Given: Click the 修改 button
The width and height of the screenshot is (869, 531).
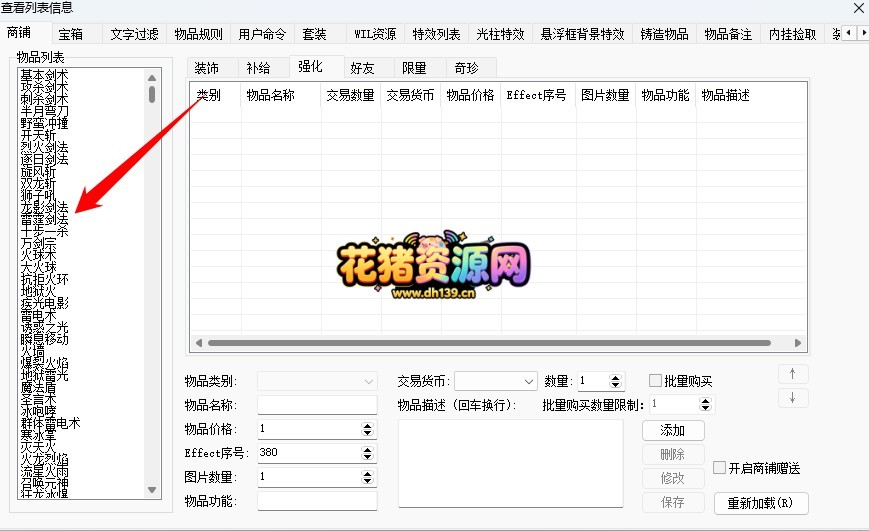Looking at the screenshot, I should point(673,478).
